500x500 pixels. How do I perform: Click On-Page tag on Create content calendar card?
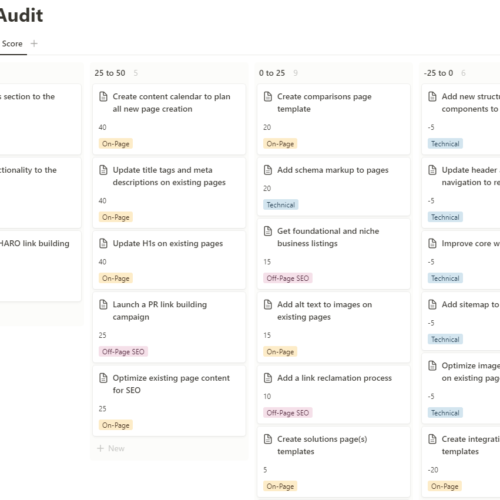(x=116, y=144)
